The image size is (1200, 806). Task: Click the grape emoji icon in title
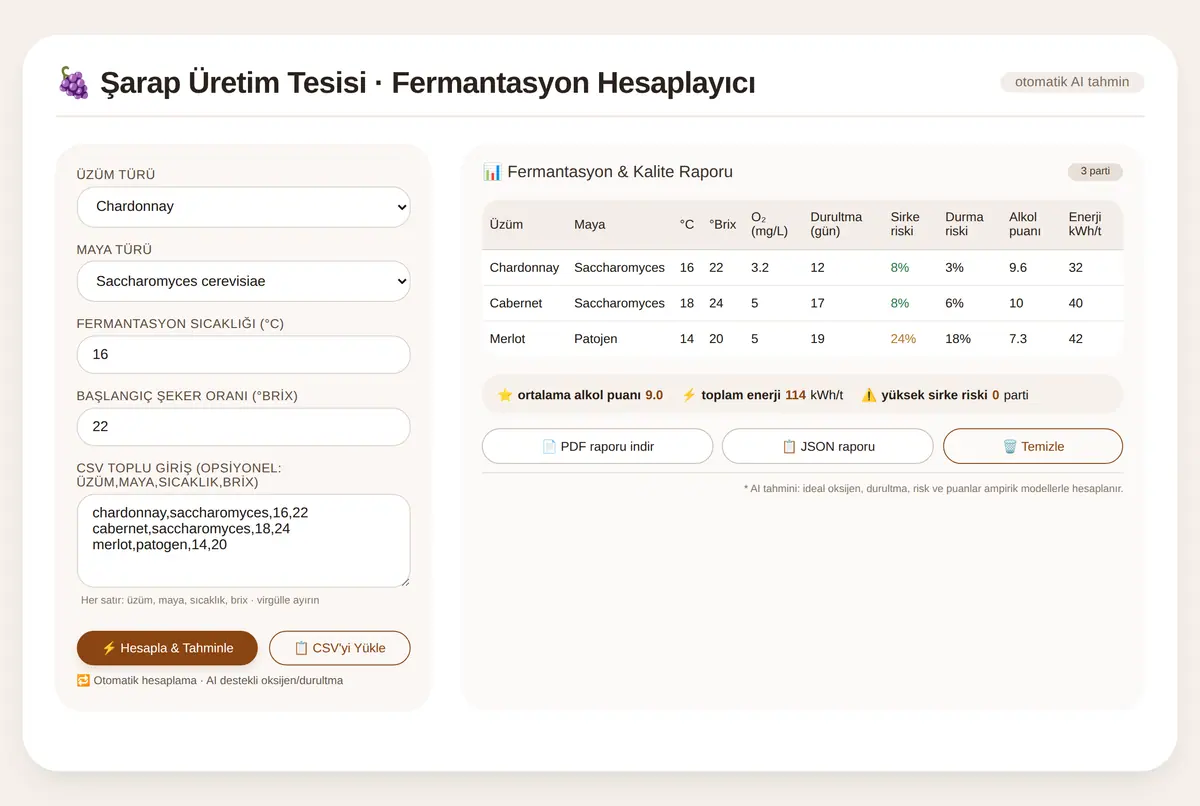(x=73, y=82)
